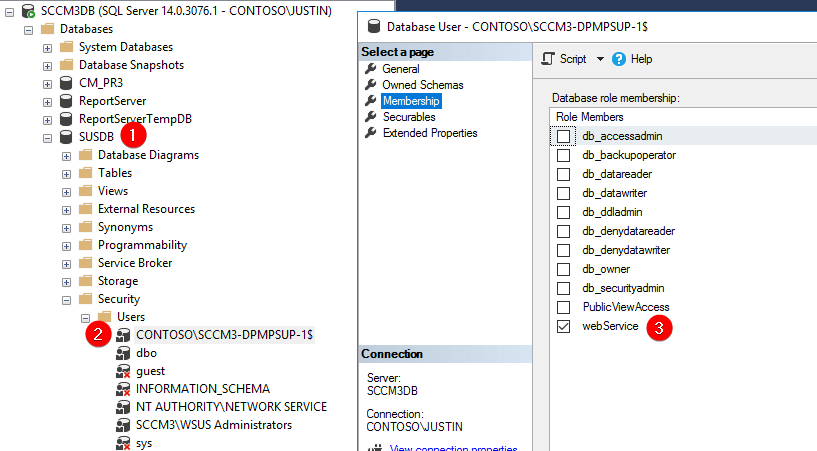Open the Script dropdown arrow
Viewport: 817px width, 451px height.
[x=600, y=59]
